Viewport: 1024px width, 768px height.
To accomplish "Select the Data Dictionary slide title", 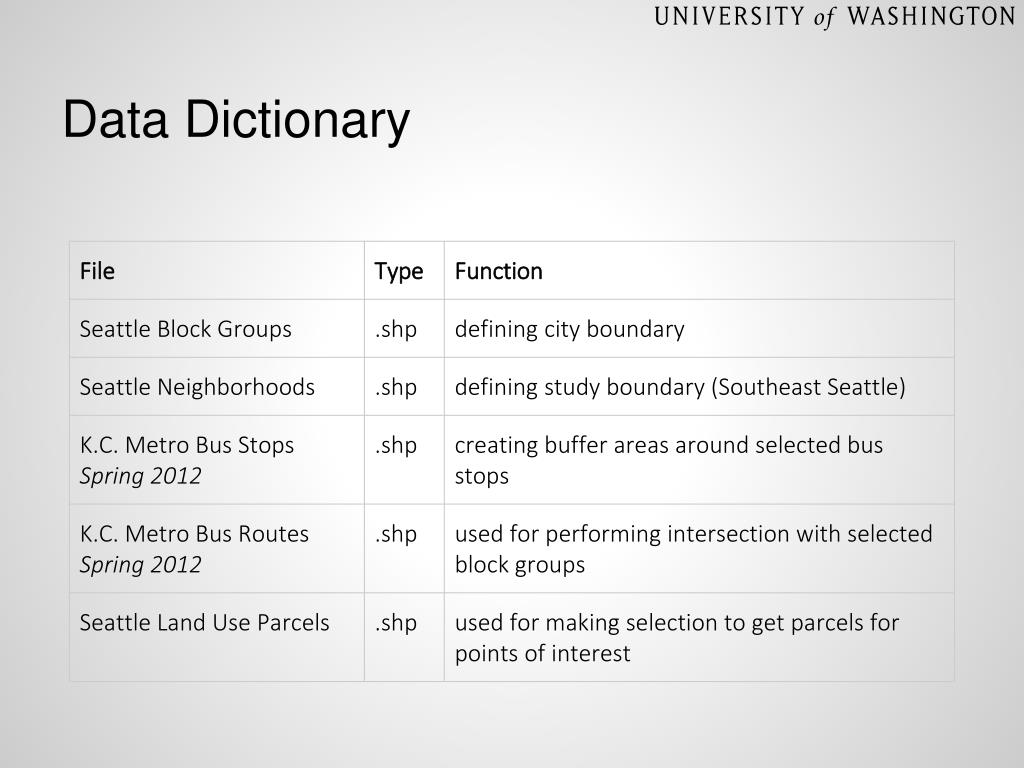I will [x=236, y=120].
